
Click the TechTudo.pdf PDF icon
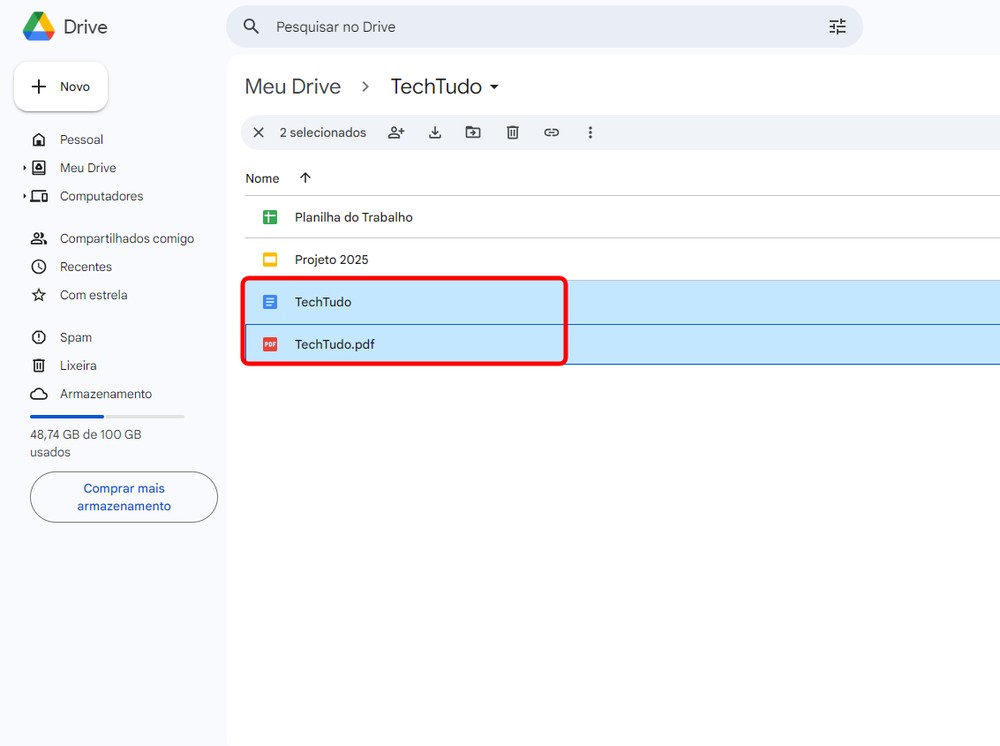coord(268,344)
